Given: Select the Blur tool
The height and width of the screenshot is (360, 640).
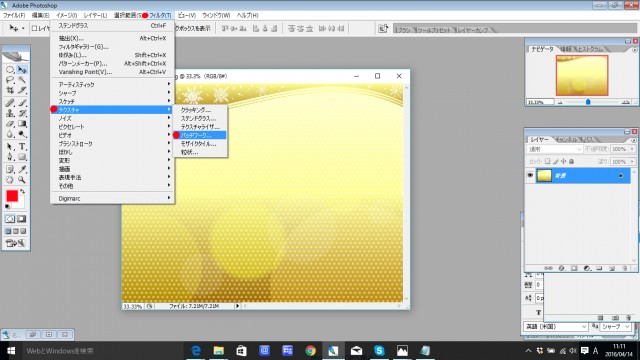Looking at the screenshot, I should [10, 134].
